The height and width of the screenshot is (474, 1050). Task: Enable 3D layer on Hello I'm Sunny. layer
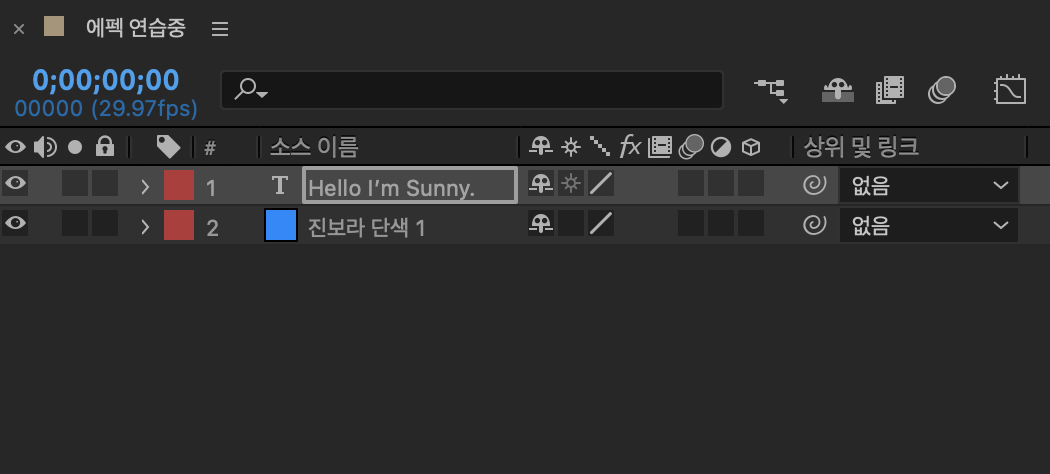tap(751, 183)
